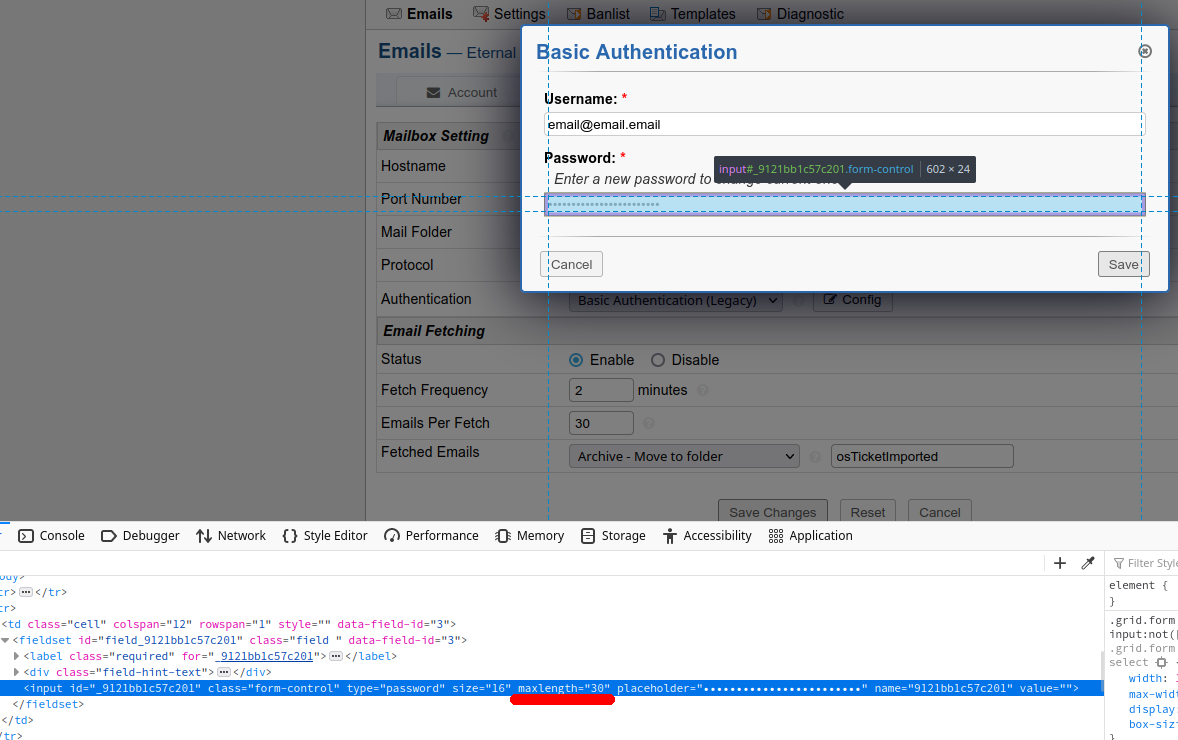Expand the label node in the HTML inspector

pos(17,656)
